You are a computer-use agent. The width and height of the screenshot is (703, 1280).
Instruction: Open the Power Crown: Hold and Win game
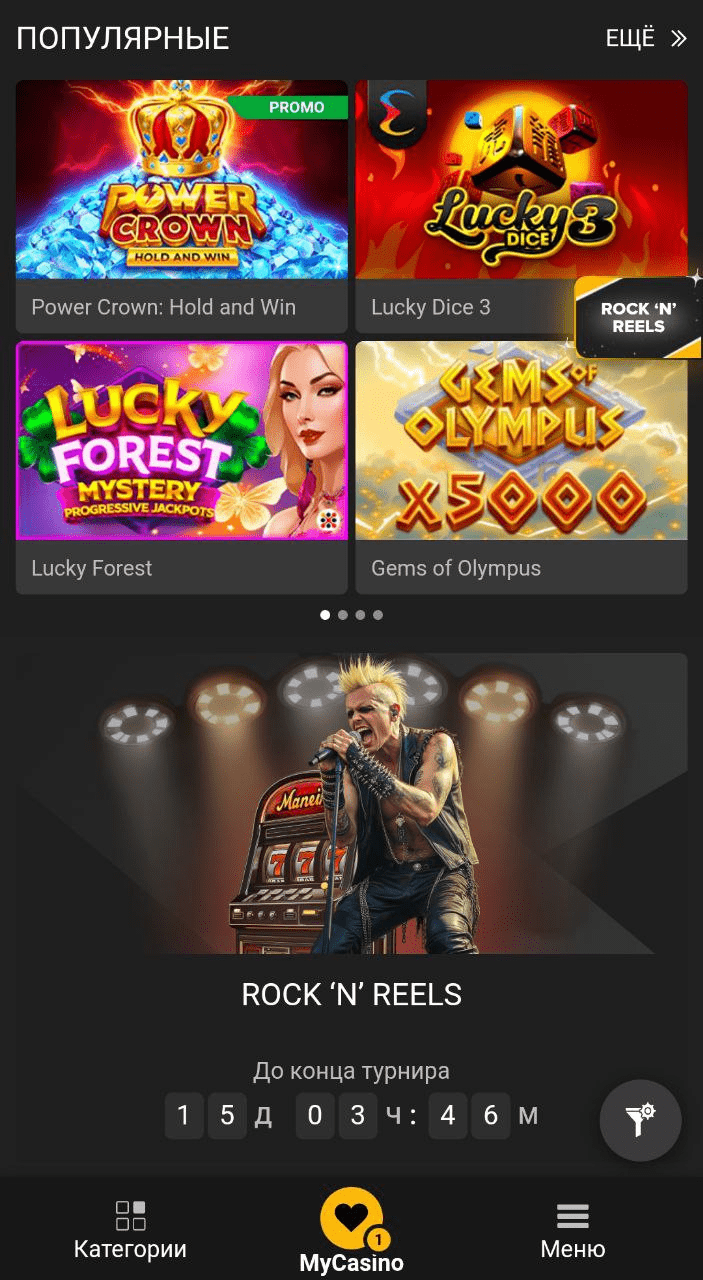(181, 207)
